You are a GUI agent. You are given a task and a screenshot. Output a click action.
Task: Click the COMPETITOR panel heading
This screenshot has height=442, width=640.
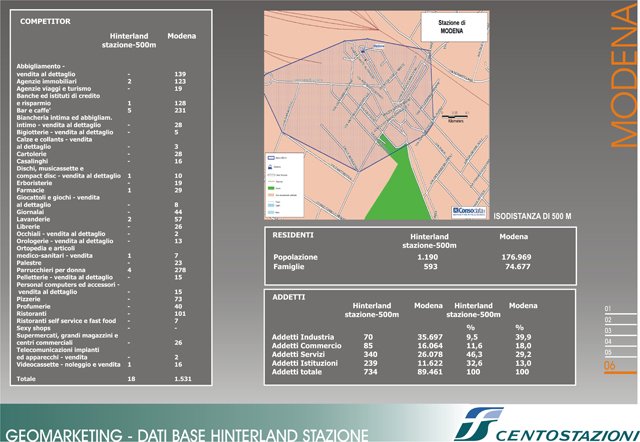45,21
